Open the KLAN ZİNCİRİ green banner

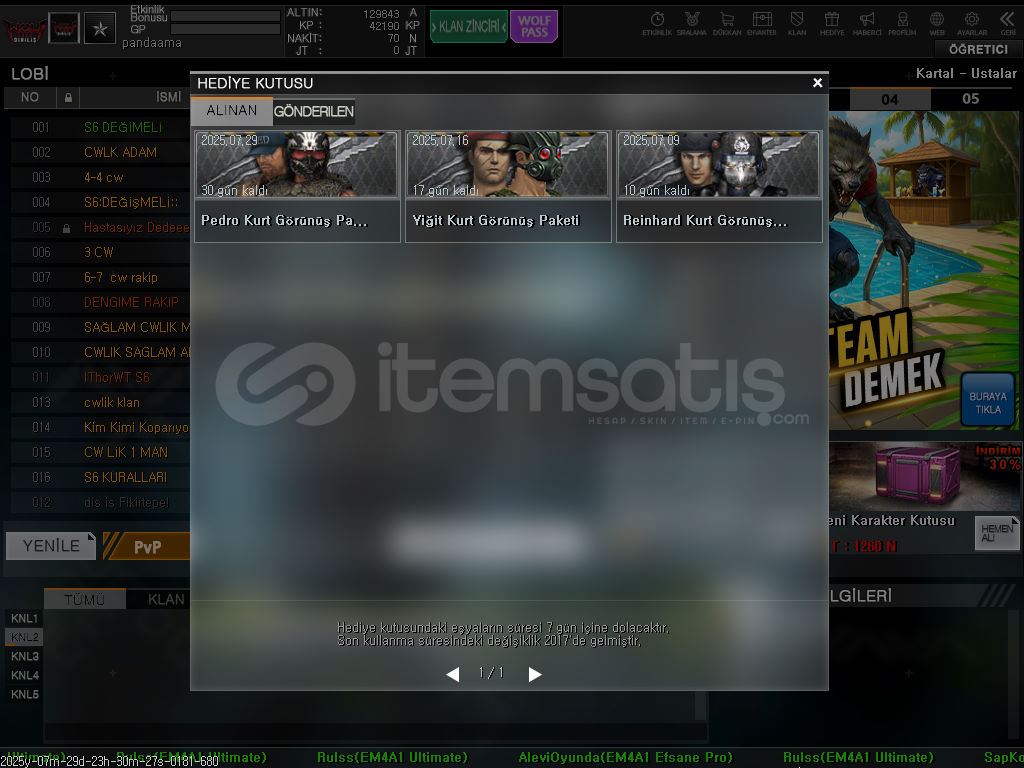click(x=469, y=27)
